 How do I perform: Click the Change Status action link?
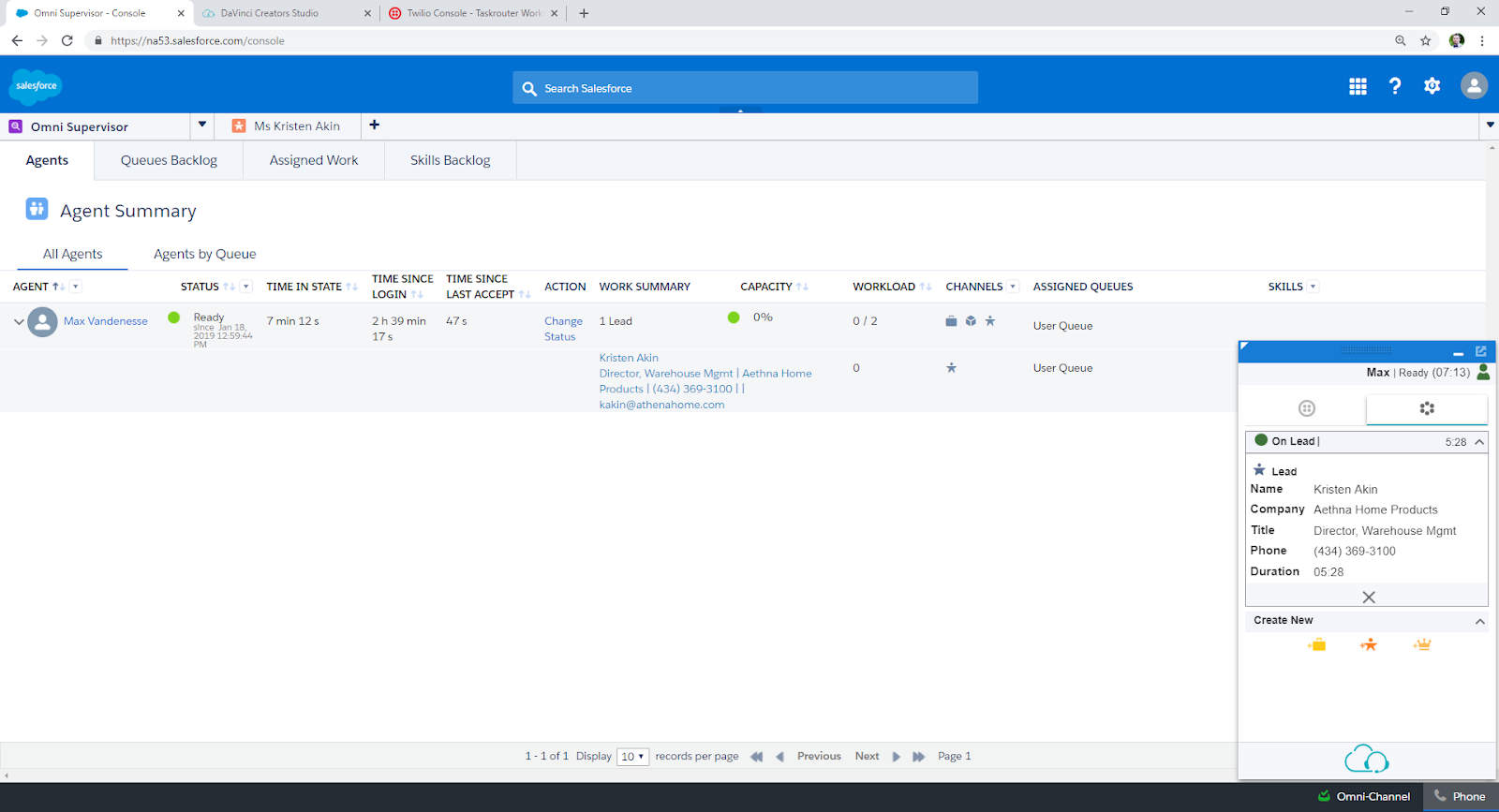coord(563,329)
